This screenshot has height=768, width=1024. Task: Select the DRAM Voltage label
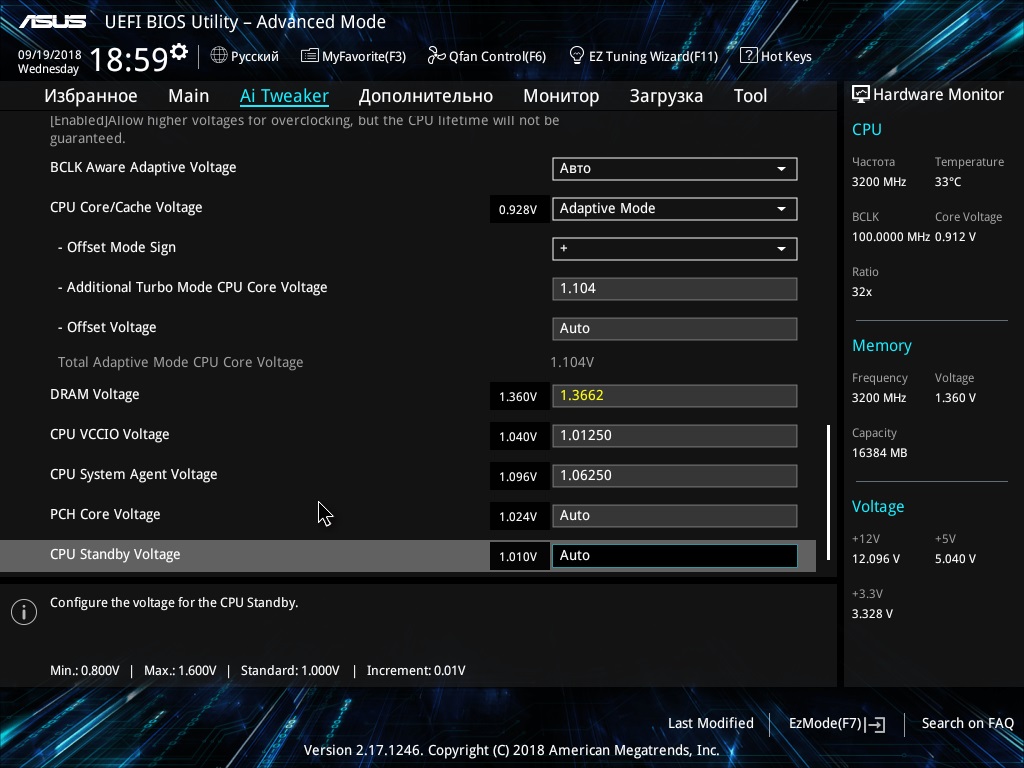click(x=95, y=394)
